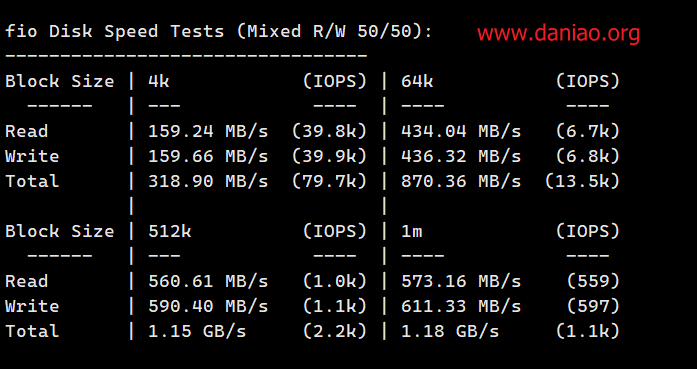This screenshot has height=369, width=697.
Task: Click the total IOPS value (79.7k)
Action: tap(329, 181)
